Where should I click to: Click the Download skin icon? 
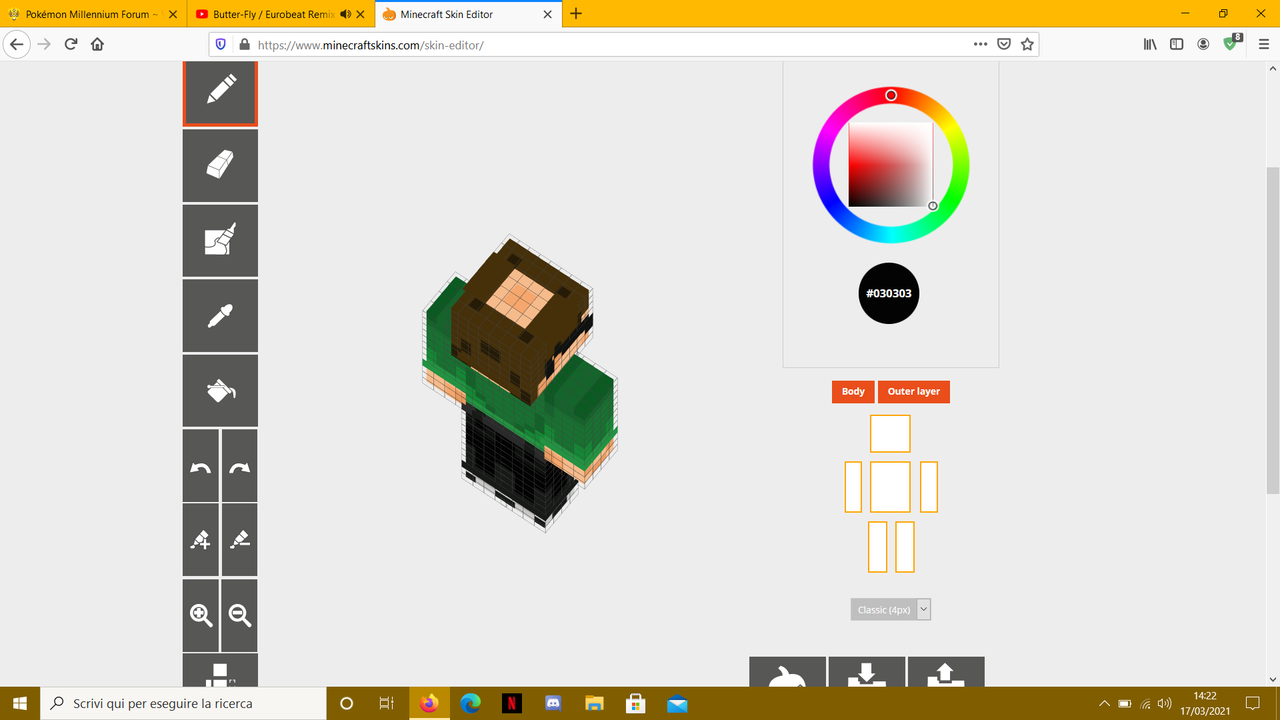point(866,676)
